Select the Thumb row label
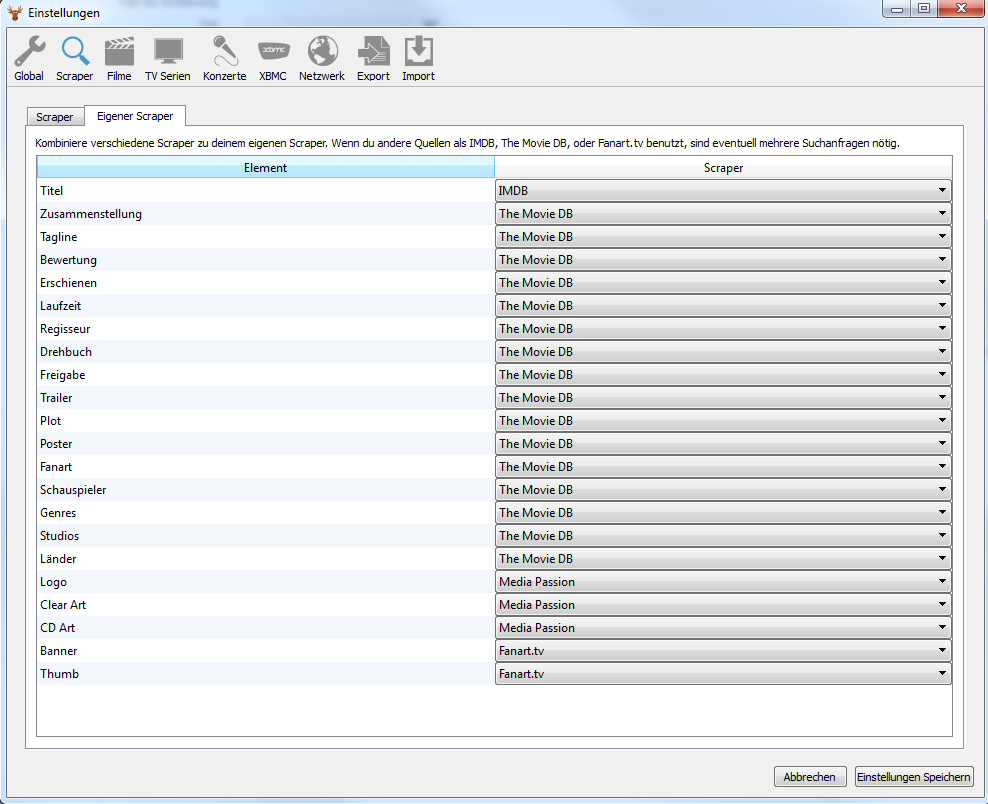The height and width of the screenshot is (804, 988). pyautogui.click(x=59, y=674)
